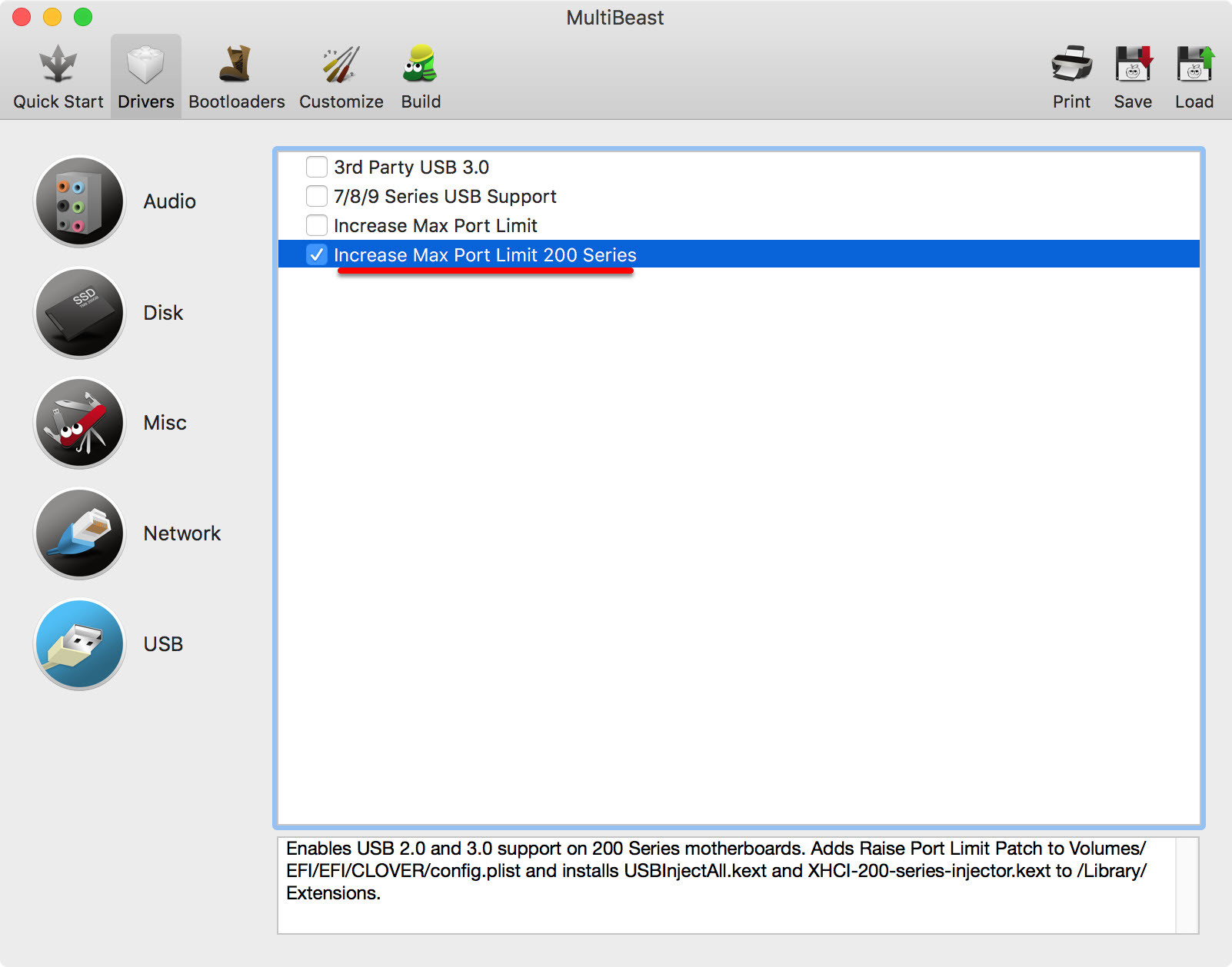Click the "Audio" category label
Viewport: 1232px width, 967px height.
coord(169,201)
